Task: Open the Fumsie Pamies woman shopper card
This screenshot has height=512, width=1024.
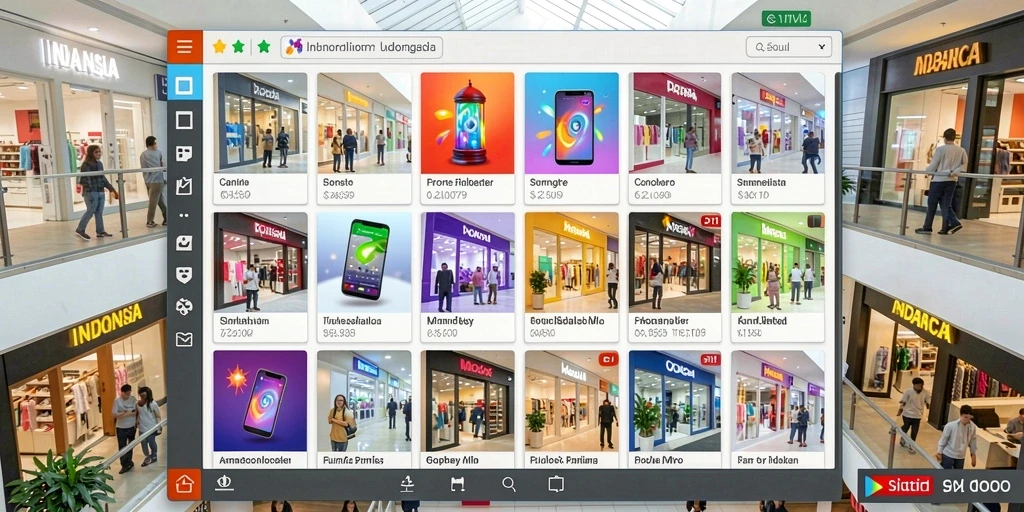Action: (x=364, y=409)
